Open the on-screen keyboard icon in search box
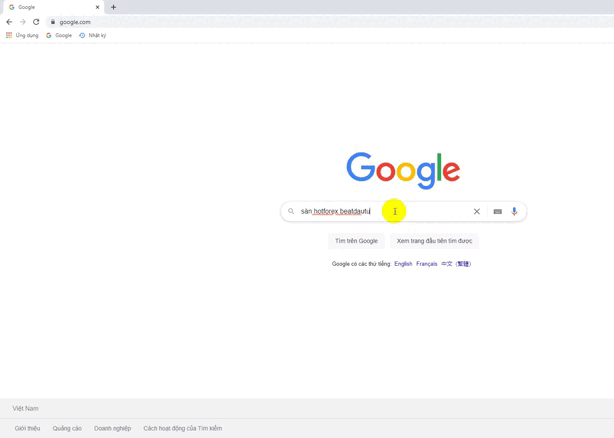This screenshot has width=614, height=438. pyautogui.click(x=498, y=211)
